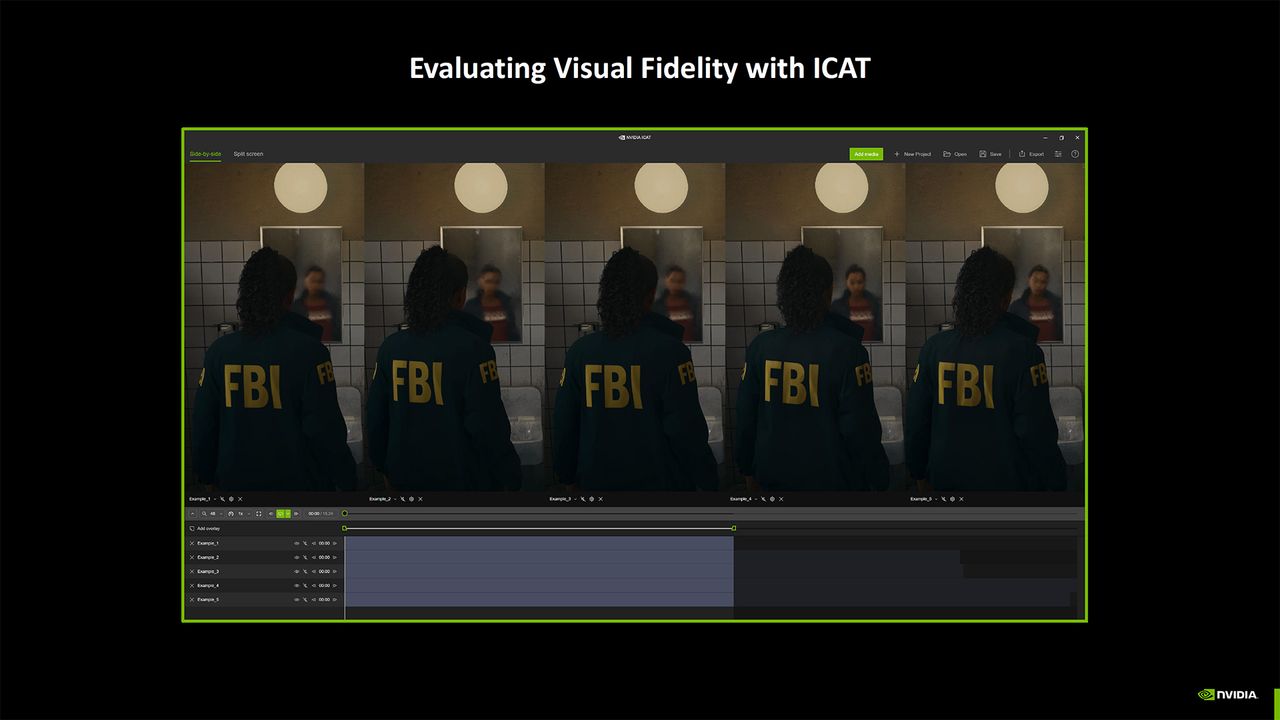The width and height of the screenshot is (1280, 720).
Task: Switch to the Side-by-side tab
Action: click(205, 154)
